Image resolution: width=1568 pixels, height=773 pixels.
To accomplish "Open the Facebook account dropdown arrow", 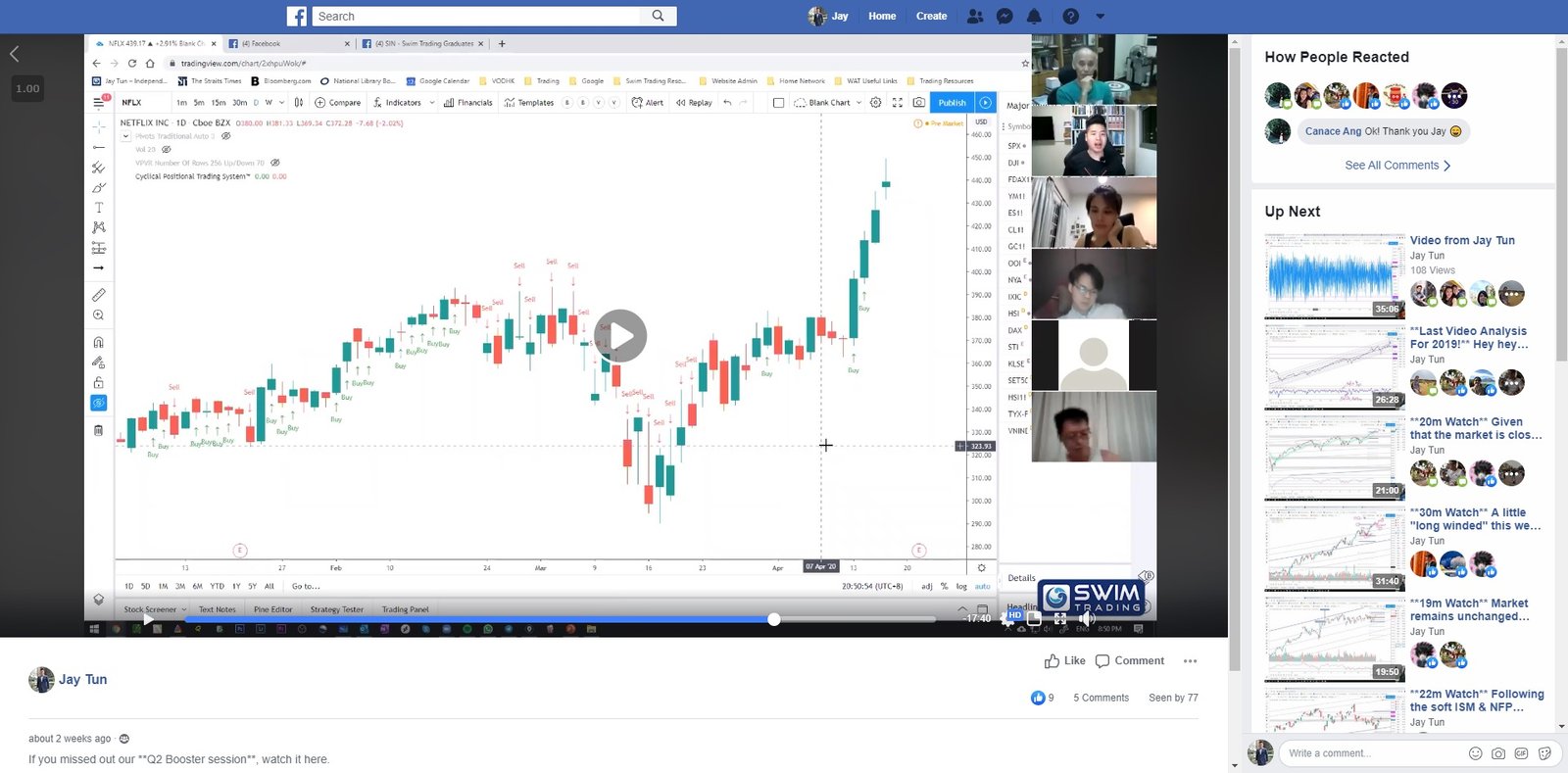I will (1100, 17).
